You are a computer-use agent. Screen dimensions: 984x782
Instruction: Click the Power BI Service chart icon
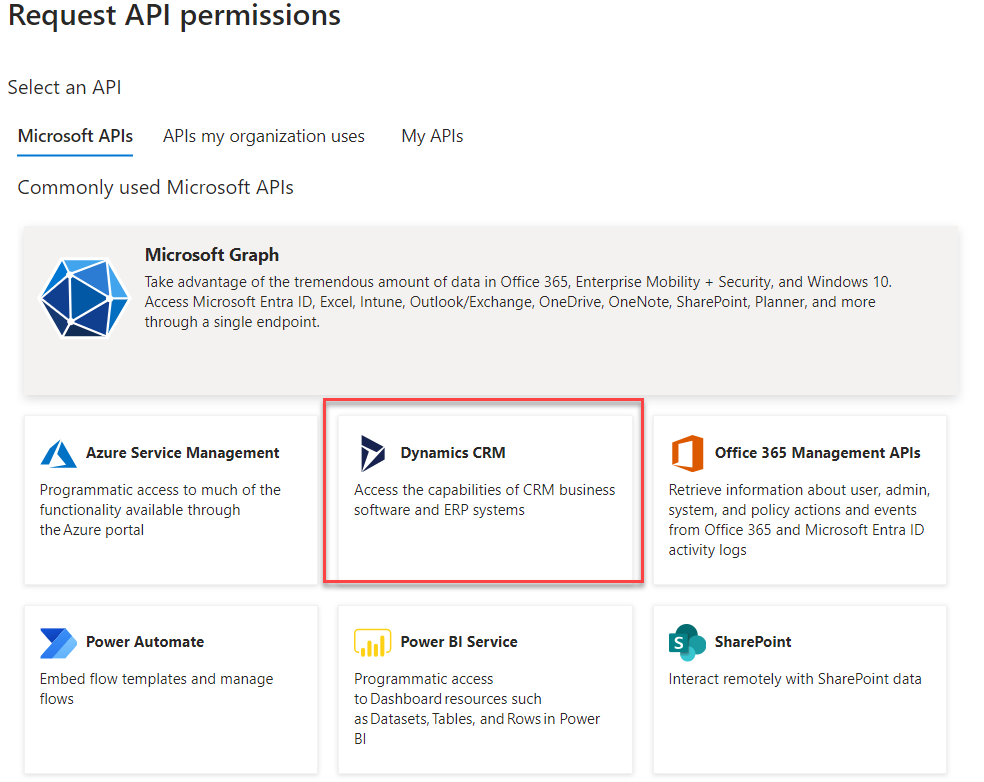click(x=373, y=643)
